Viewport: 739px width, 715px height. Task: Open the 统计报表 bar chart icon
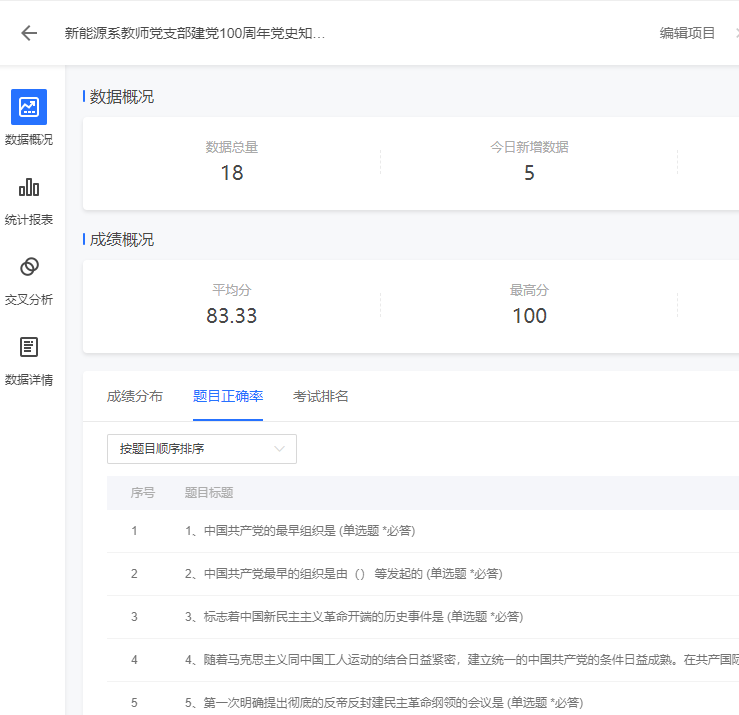click(29, 187)
